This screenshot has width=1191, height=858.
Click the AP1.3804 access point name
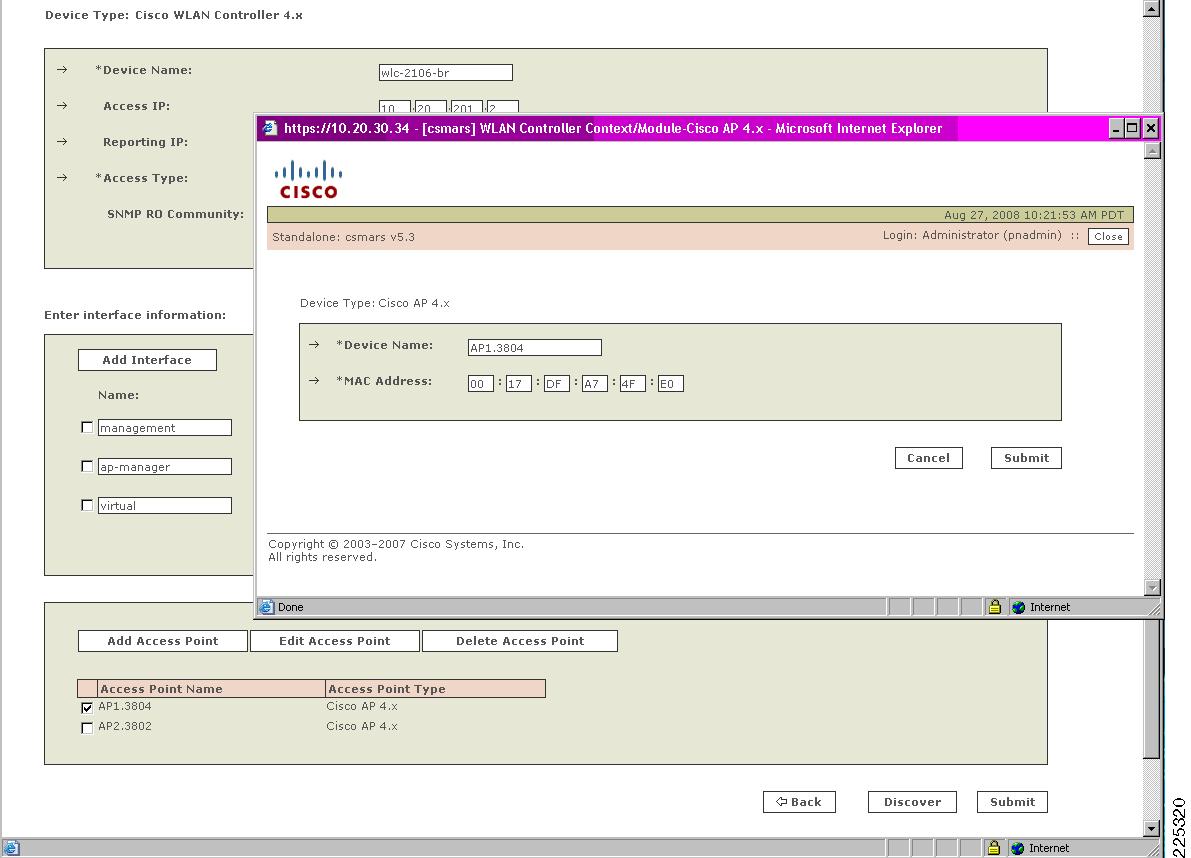pyautogui.click(x=125, y=706)
